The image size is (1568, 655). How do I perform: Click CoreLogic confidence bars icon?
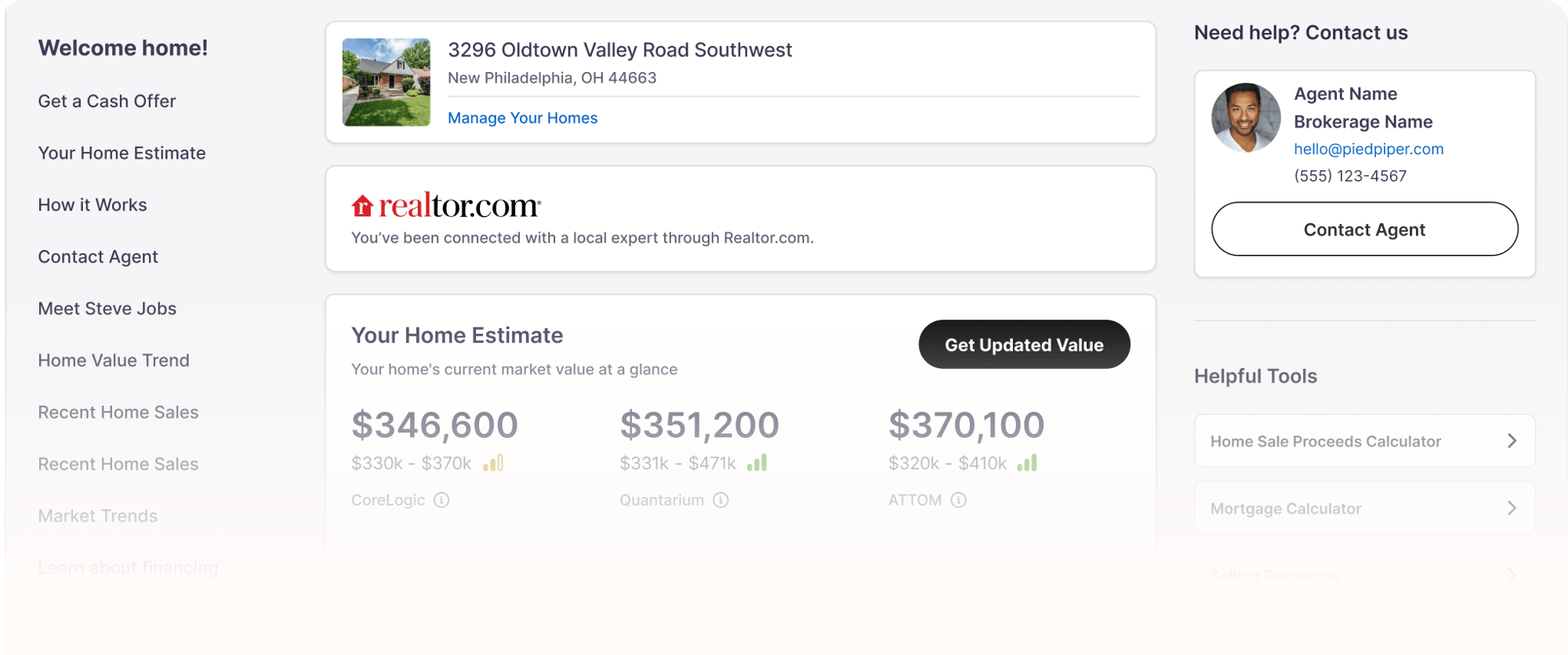tap(493, 463)
